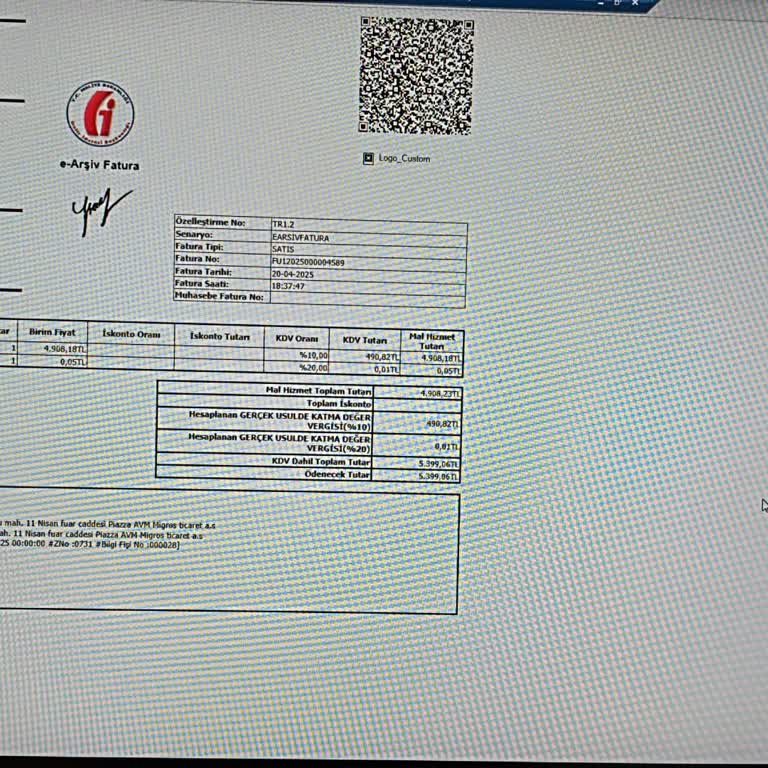Screen dimensions: 768x768
Task: Click '490,82TL' in the totals box
Action: tap(443, 424)
